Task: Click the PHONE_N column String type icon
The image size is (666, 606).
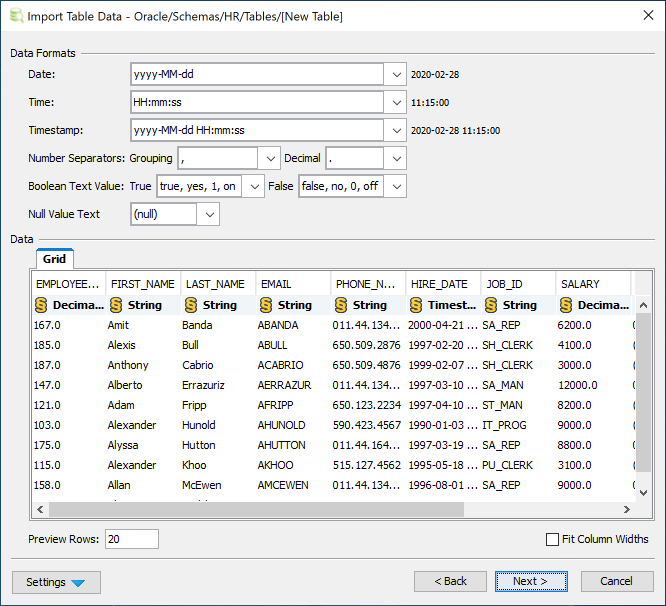Action: (x=341, y=305)
